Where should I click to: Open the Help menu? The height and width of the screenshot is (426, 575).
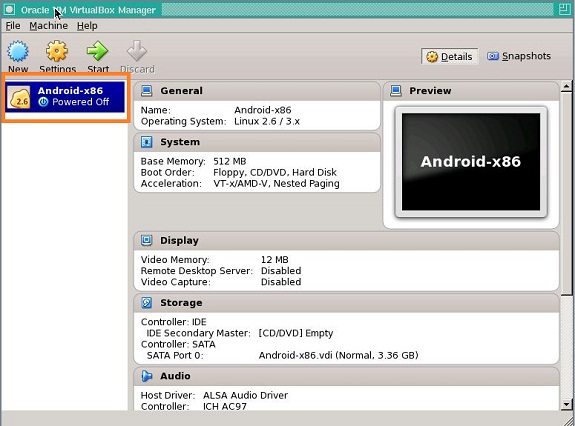87,26
